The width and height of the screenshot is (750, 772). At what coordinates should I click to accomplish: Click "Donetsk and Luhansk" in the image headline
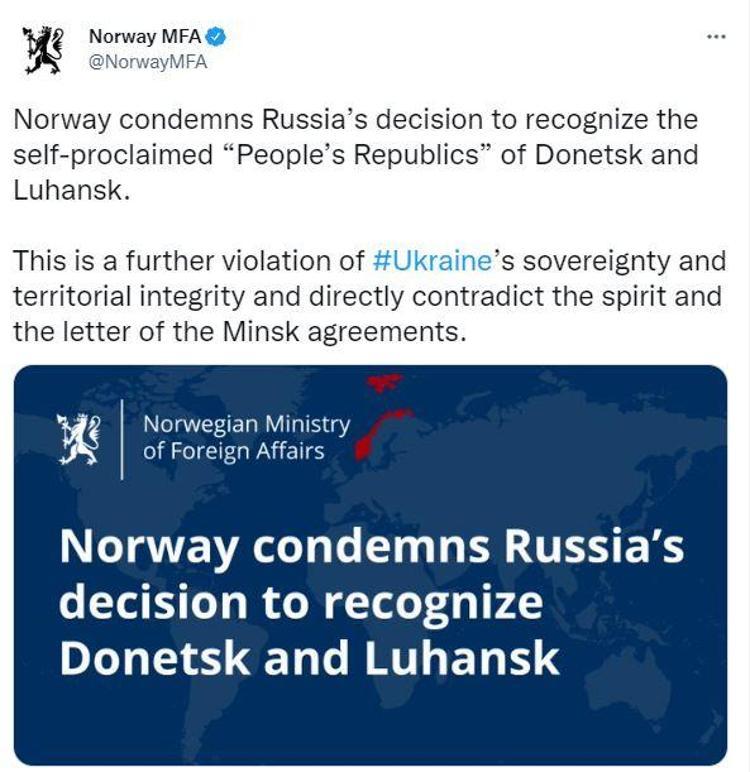309,657
